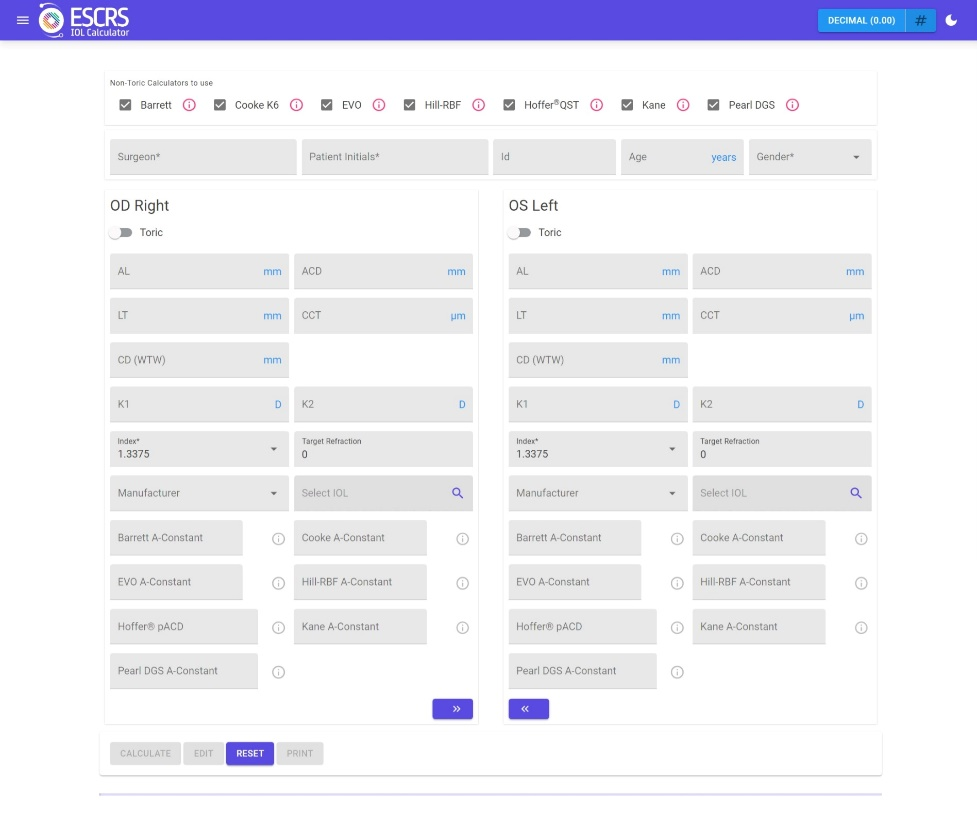Image resolution: width=977 pixels, height=813 pixels.
Task: Click the CALCULATE button
Action: (x=145, y=753)
